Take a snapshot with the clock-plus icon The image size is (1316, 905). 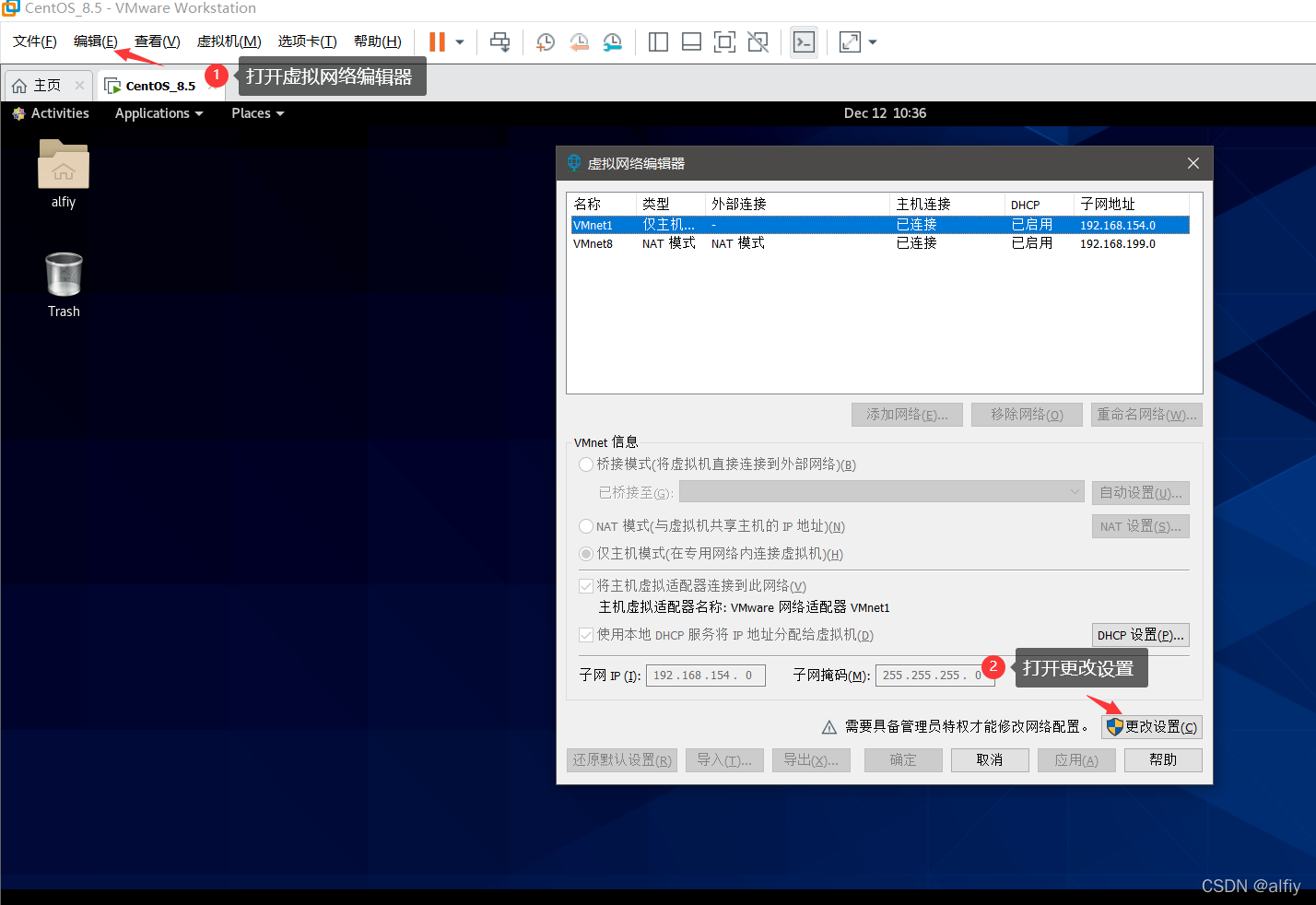(546, 41)
